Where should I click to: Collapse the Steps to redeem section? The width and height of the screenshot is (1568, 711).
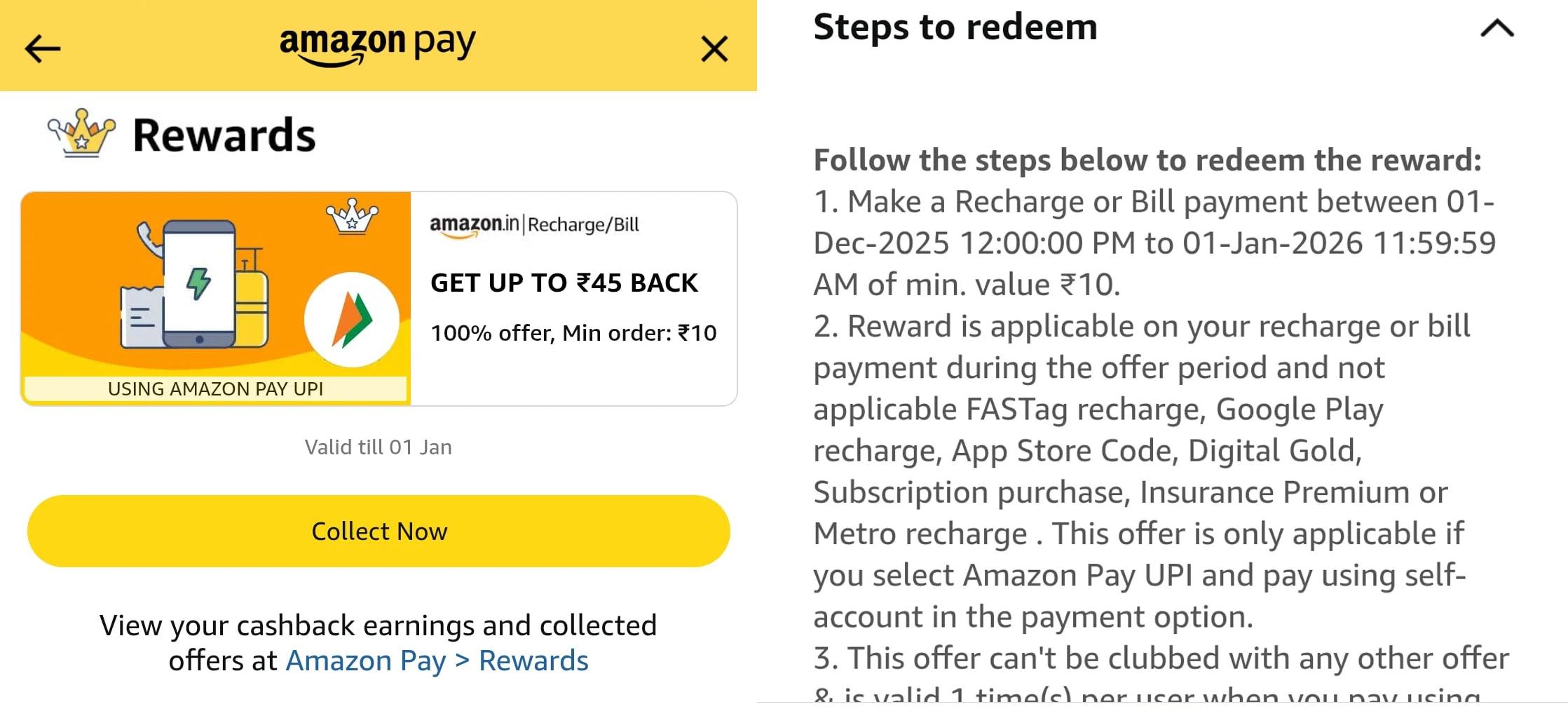tap(1497, 29)
